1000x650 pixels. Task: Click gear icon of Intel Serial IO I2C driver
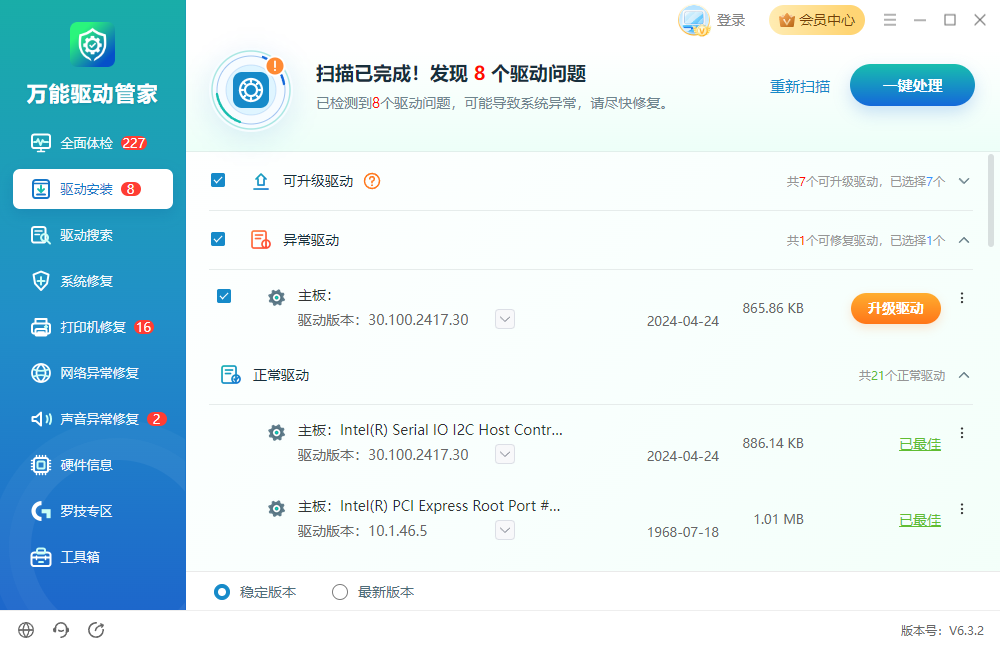[276, 432]
